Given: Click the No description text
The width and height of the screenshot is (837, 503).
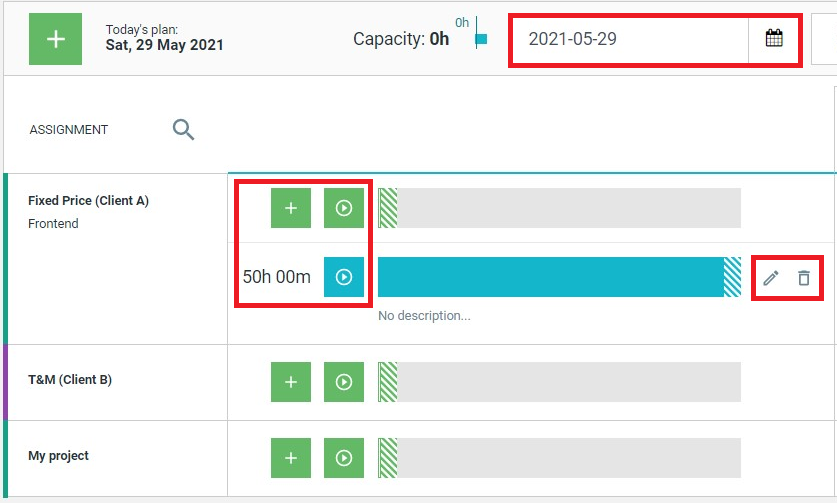Looking at the screenshot, I should click(424, 316).
